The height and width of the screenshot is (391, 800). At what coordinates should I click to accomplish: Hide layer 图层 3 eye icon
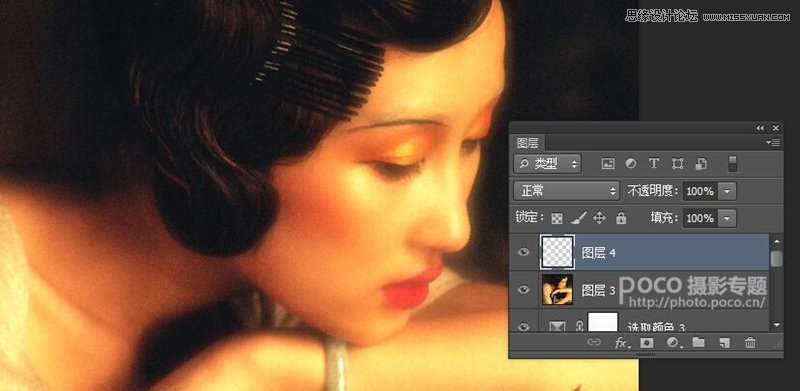(524, 289)
